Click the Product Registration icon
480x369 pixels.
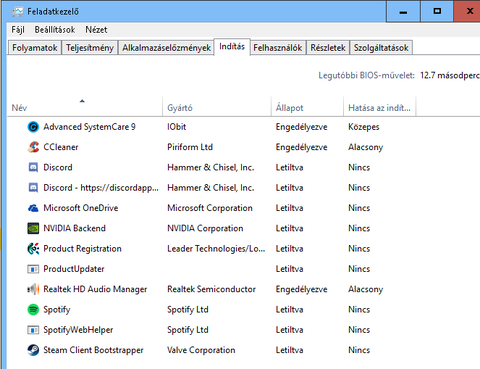[x=33, y=249]
